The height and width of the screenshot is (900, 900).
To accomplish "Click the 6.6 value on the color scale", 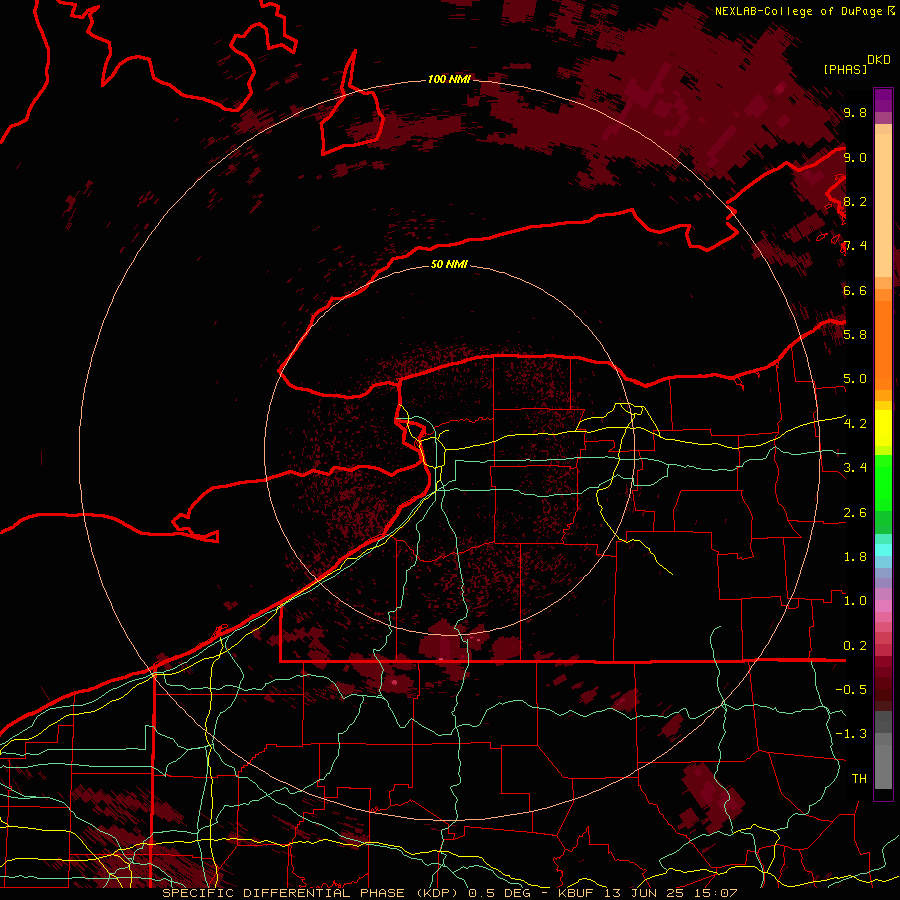I will (x=855, y=290).
